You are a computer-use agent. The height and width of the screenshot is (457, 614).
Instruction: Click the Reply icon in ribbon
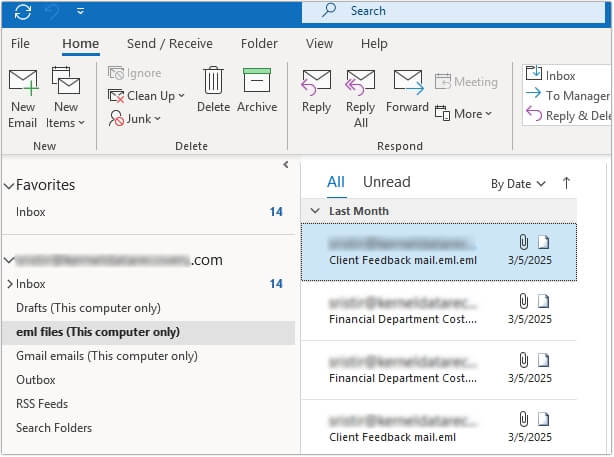(x=316, y=83)
